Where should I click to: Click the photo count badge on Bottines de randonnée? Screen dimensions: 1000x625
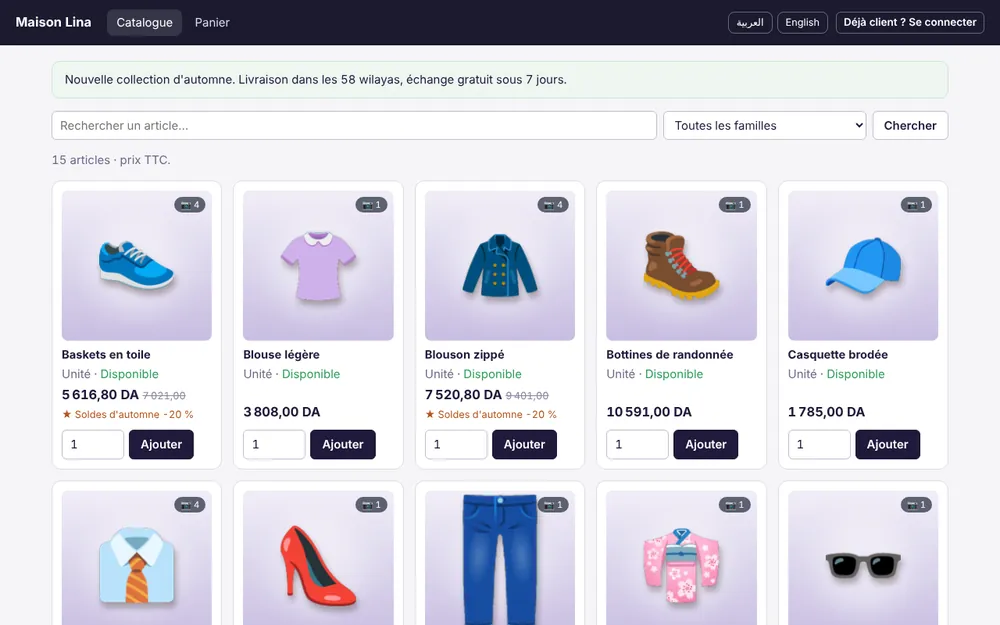coord(735,205)
